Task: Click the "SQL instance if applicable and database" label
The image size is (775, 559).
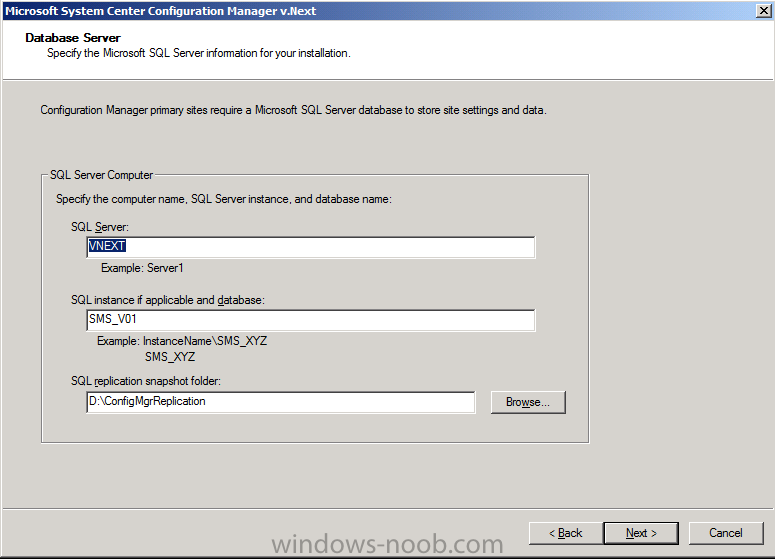Action: [168, 300]
